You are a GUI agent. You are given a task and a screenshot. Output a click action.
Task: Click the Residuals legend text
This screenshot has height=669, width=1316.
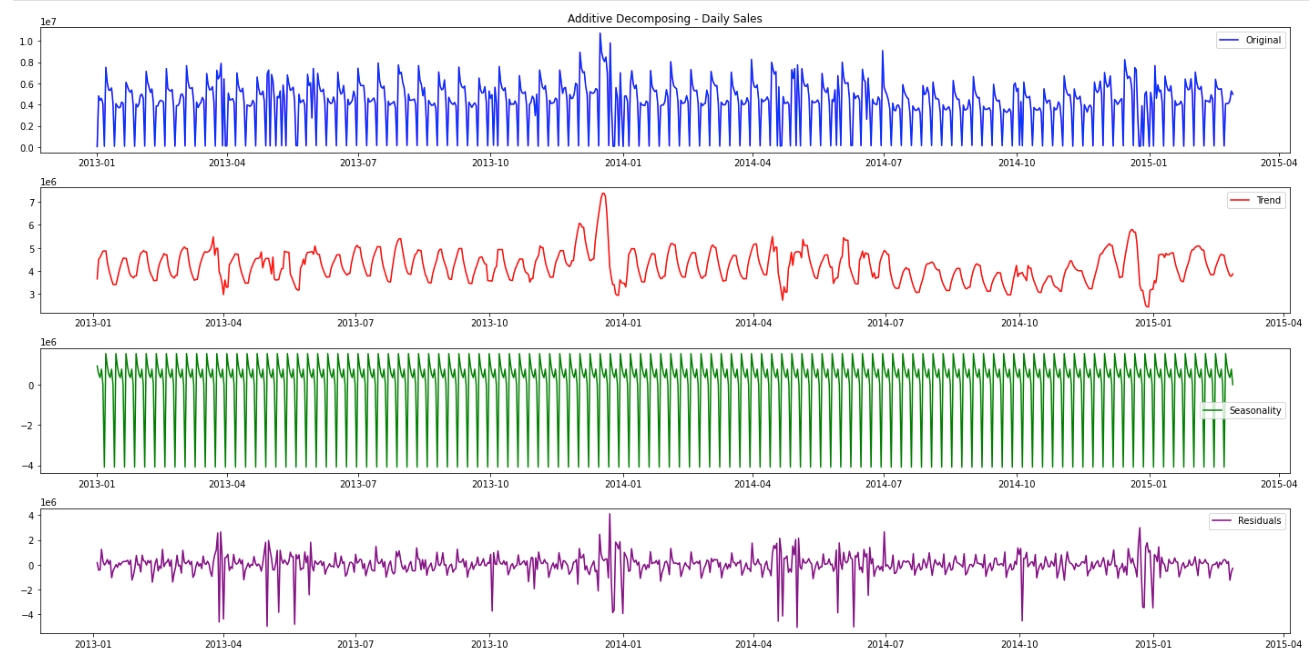pyautogui.click(x=1259, y=521)
